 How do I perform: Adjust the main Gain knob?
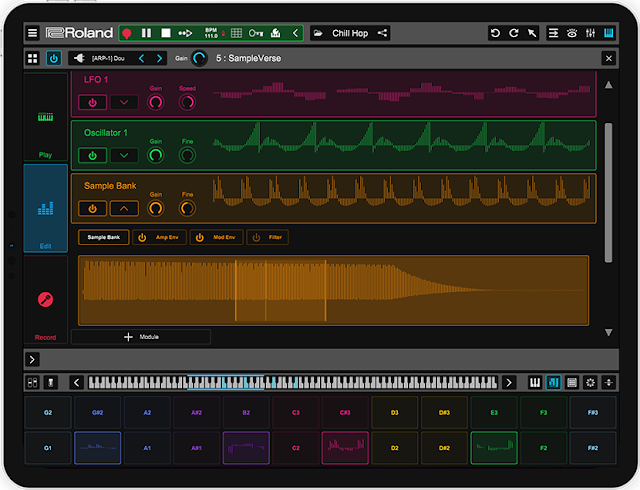coord(199,58)
